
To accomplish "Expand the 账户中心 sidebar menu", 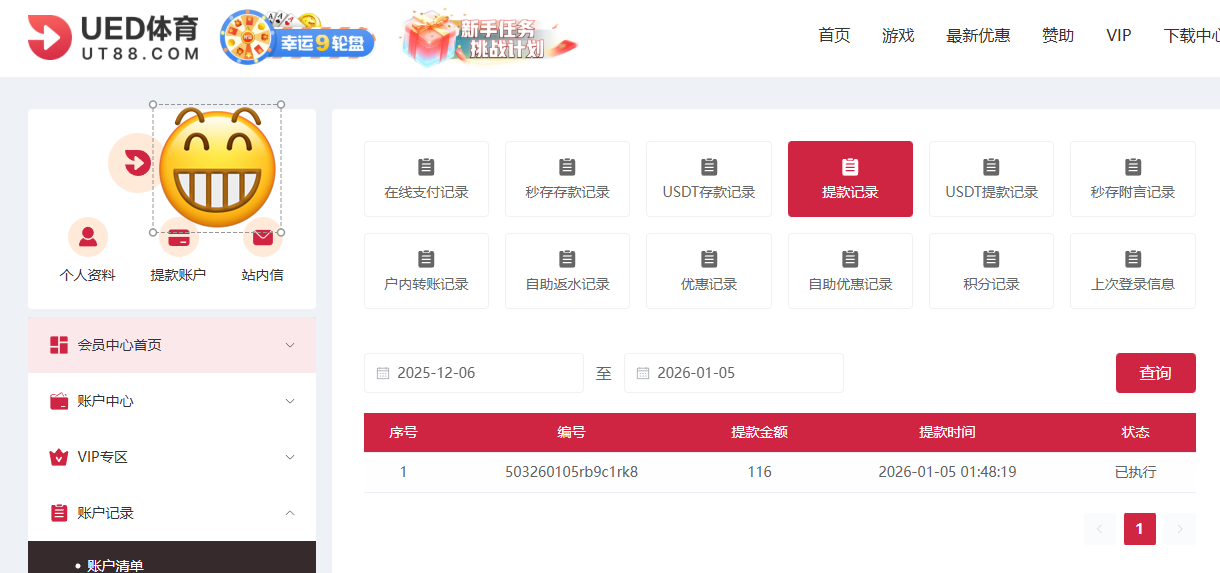I will [172, 401].
